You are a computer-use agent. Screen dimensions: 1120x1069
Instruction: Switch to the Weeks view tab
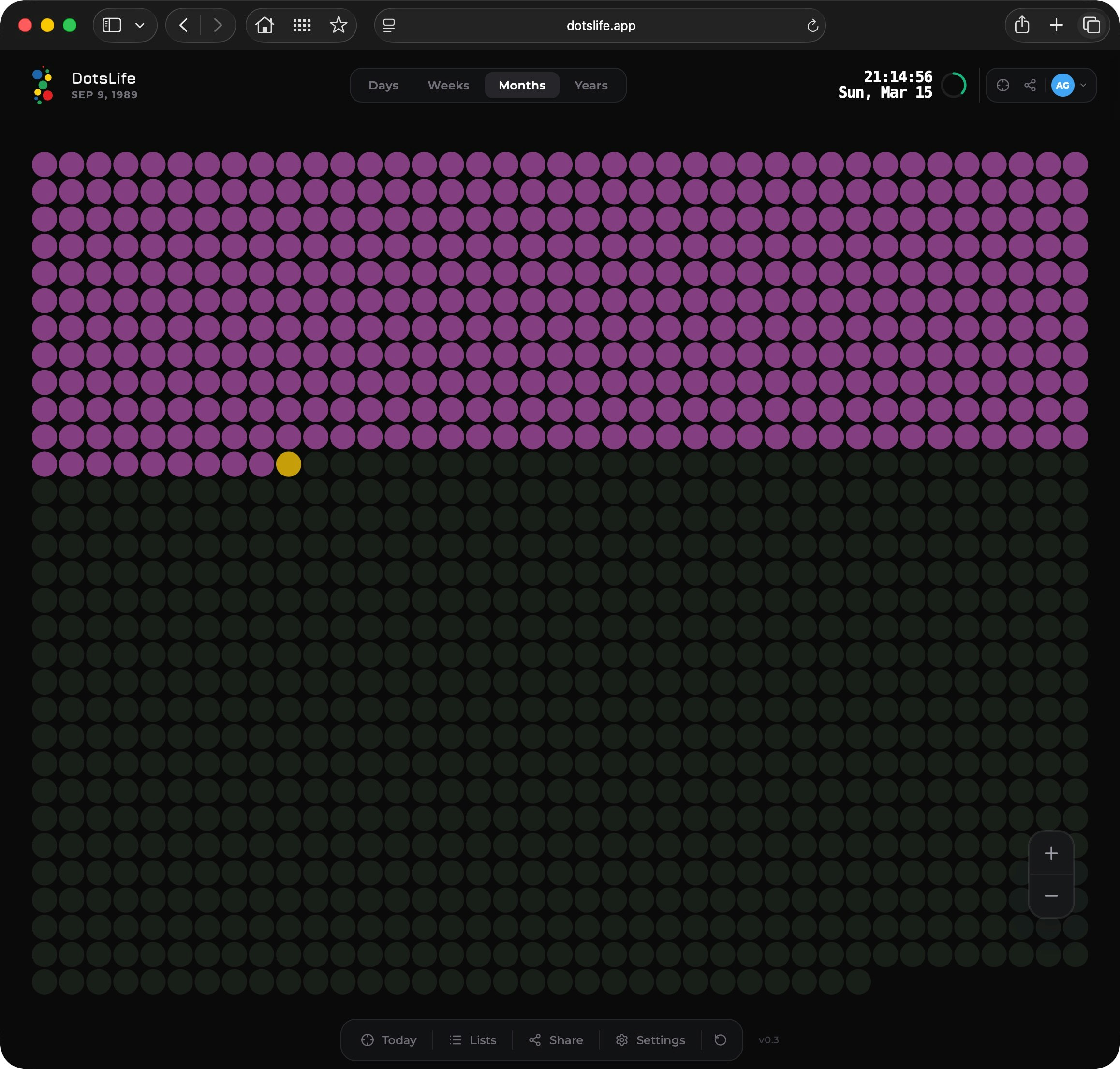coord(448,86)
